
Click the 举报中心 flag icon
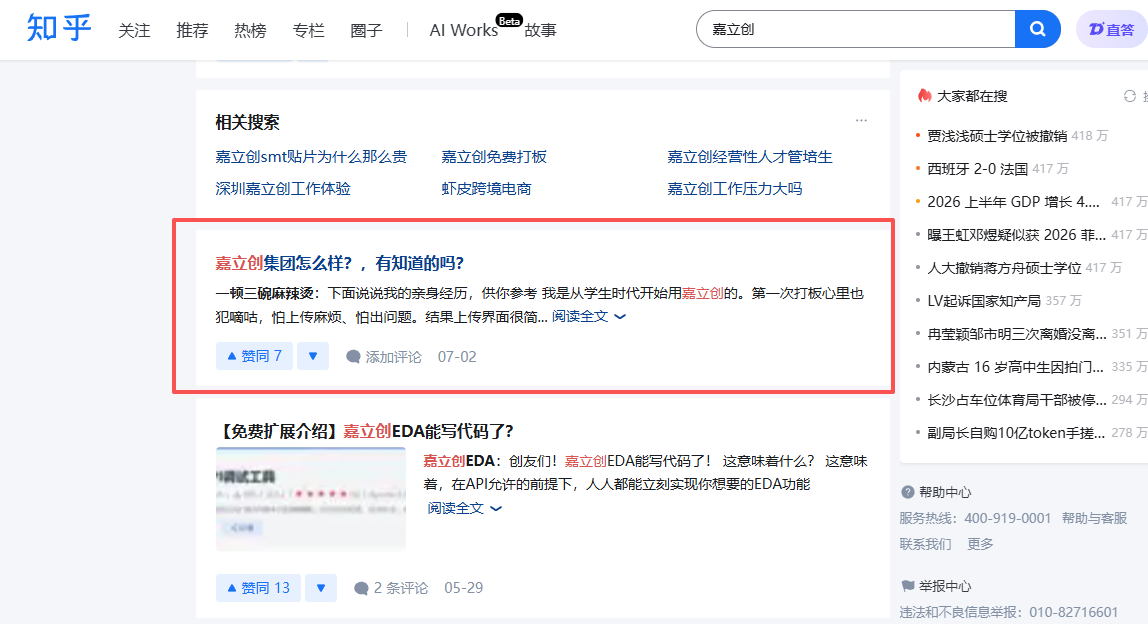(908, 586)
